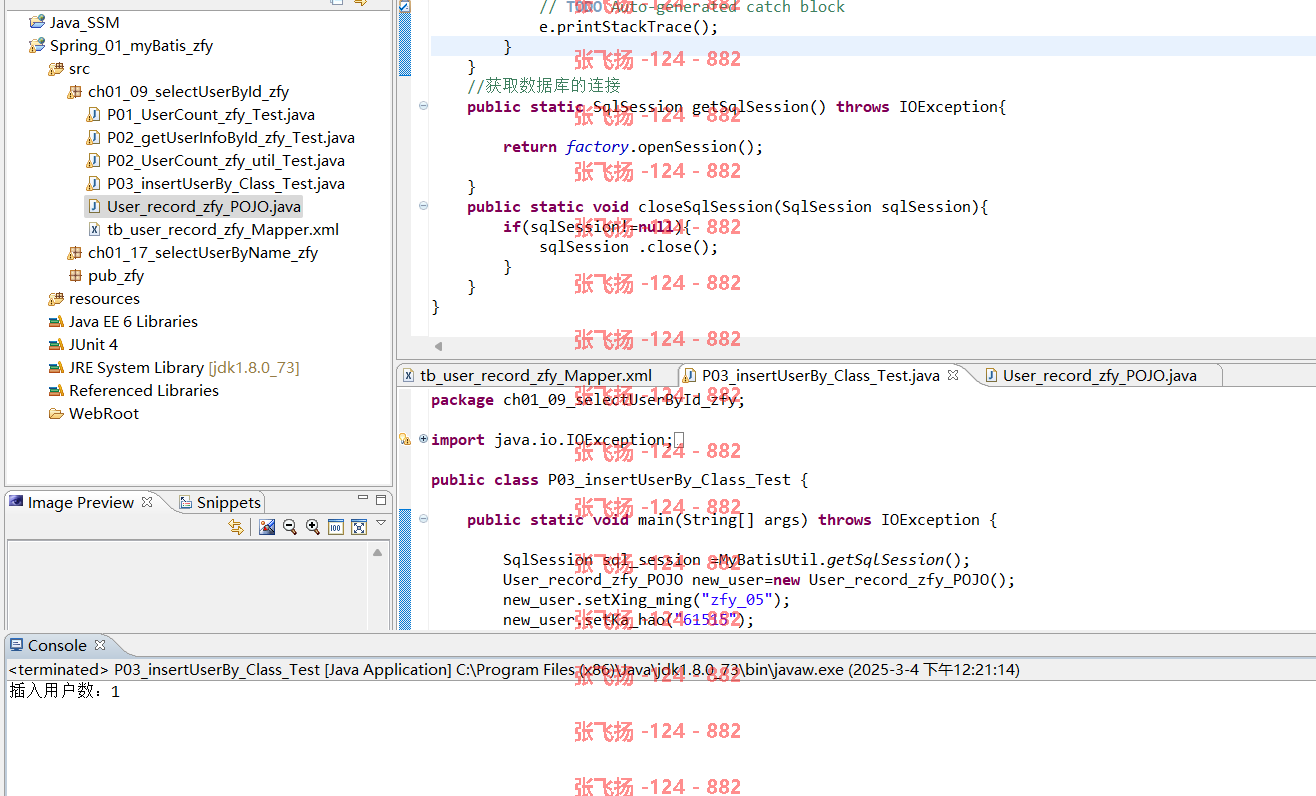Click the Java_SSM project folder icon
The width and height of the screenshot is (1316, 796).
[x=37, y=22]
